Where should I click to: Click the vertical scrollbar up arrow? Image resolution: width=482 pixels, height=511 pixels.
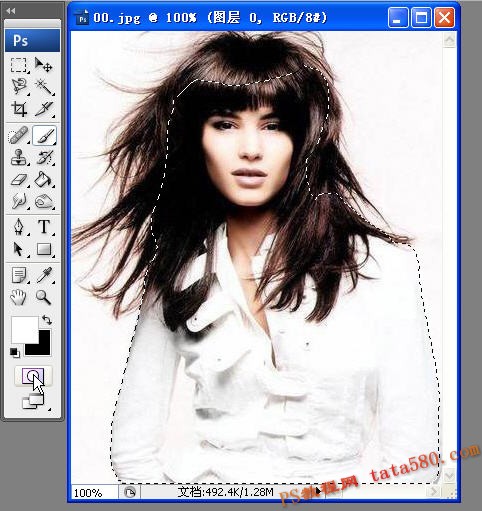tap(449, 40)
